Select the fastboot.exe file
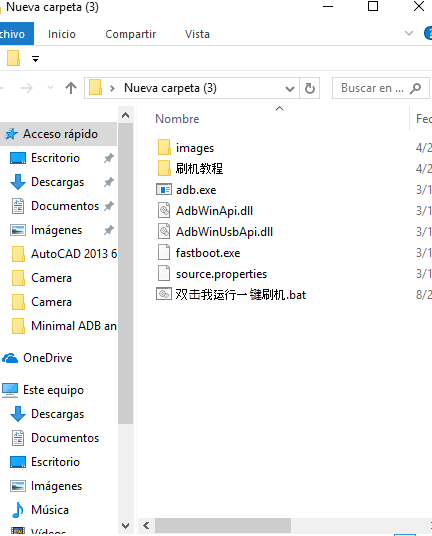Image resolution: width=432 pixels, height=536 pixels. [208, 253]
